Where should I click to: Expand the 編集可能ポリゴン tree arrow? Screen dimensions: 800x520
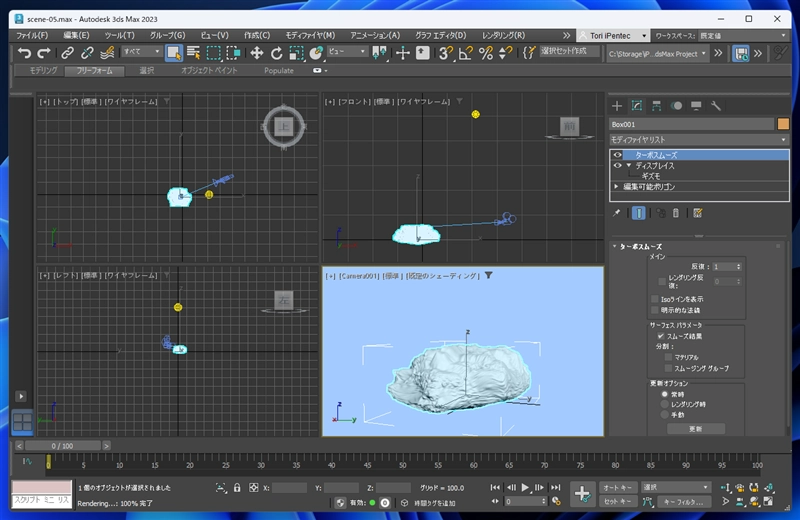pyautogui.click(x=616, y=186)
